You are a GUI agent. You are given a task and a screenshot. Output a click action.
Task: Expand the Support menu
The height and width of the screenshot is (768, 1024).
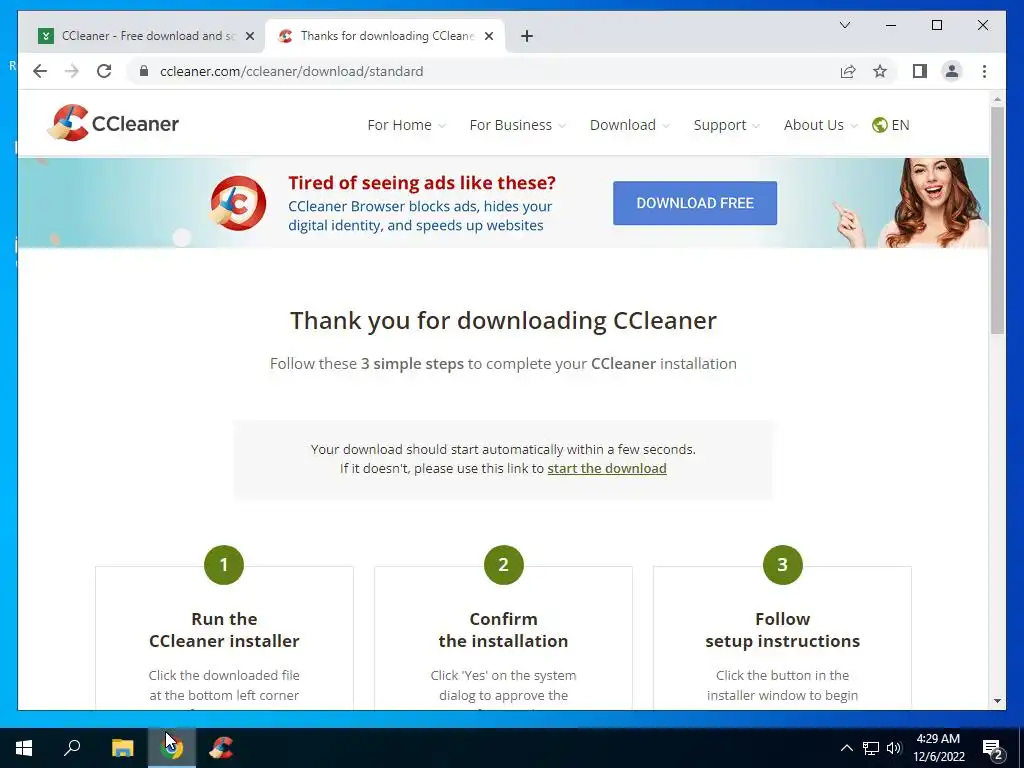pyautogui.click(x=726, y=125)
